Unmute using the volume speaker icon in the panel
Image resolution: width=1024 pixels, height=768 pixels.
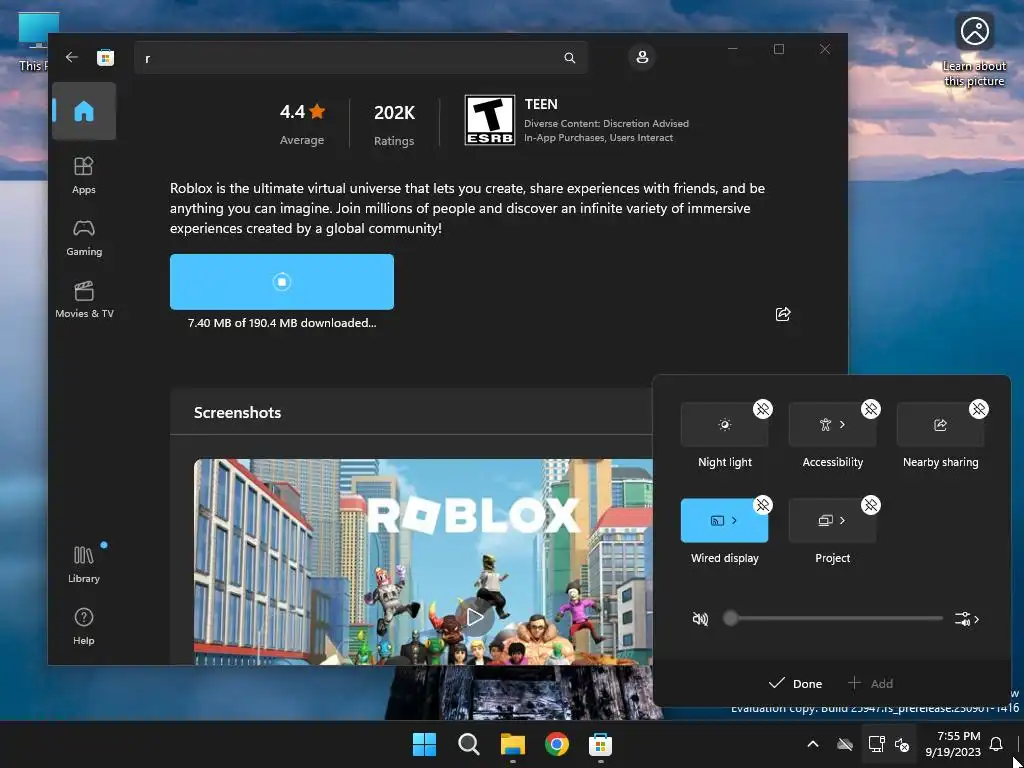[x=700, y=618]
